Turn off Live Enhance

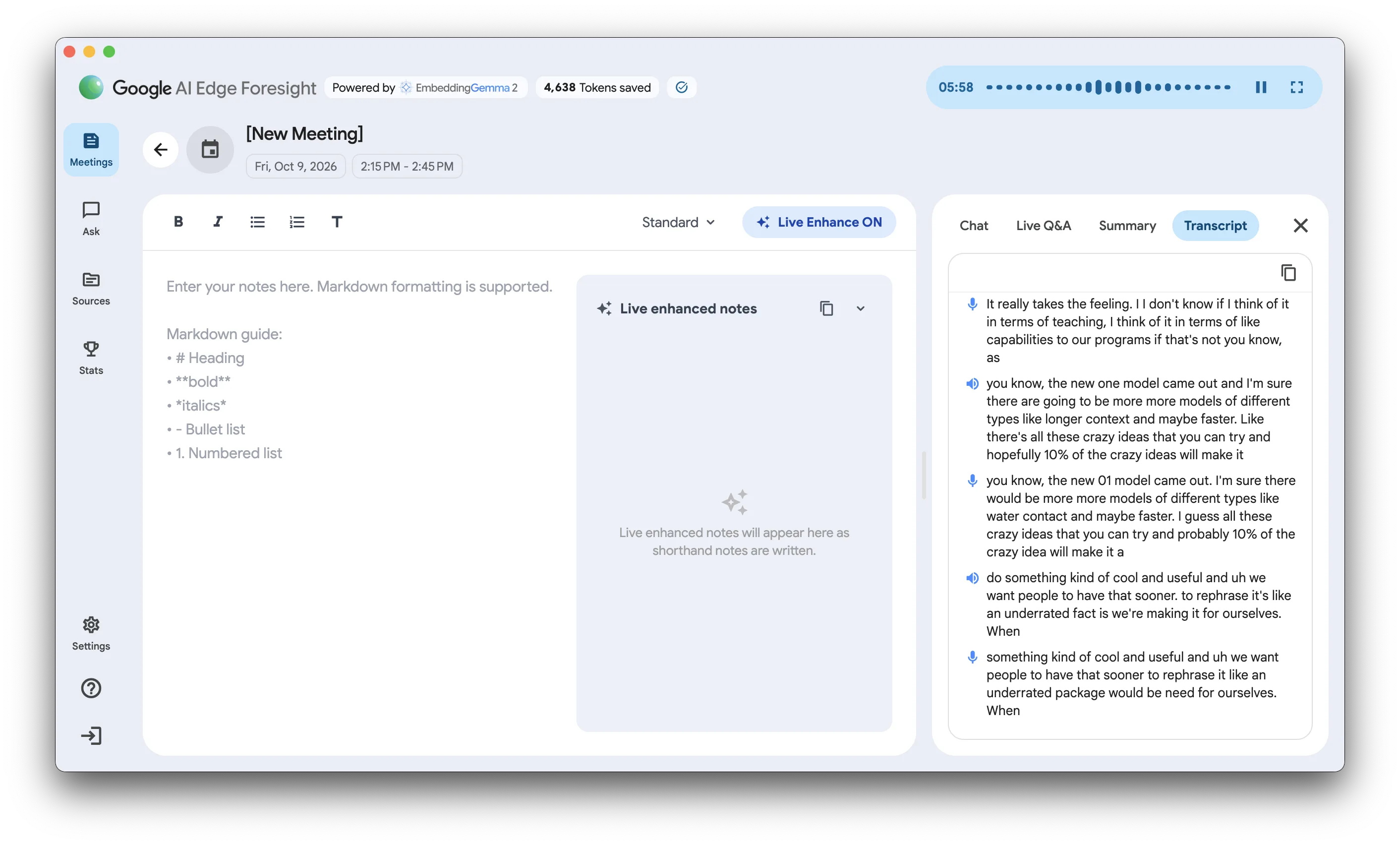click(x=819, y=222)
